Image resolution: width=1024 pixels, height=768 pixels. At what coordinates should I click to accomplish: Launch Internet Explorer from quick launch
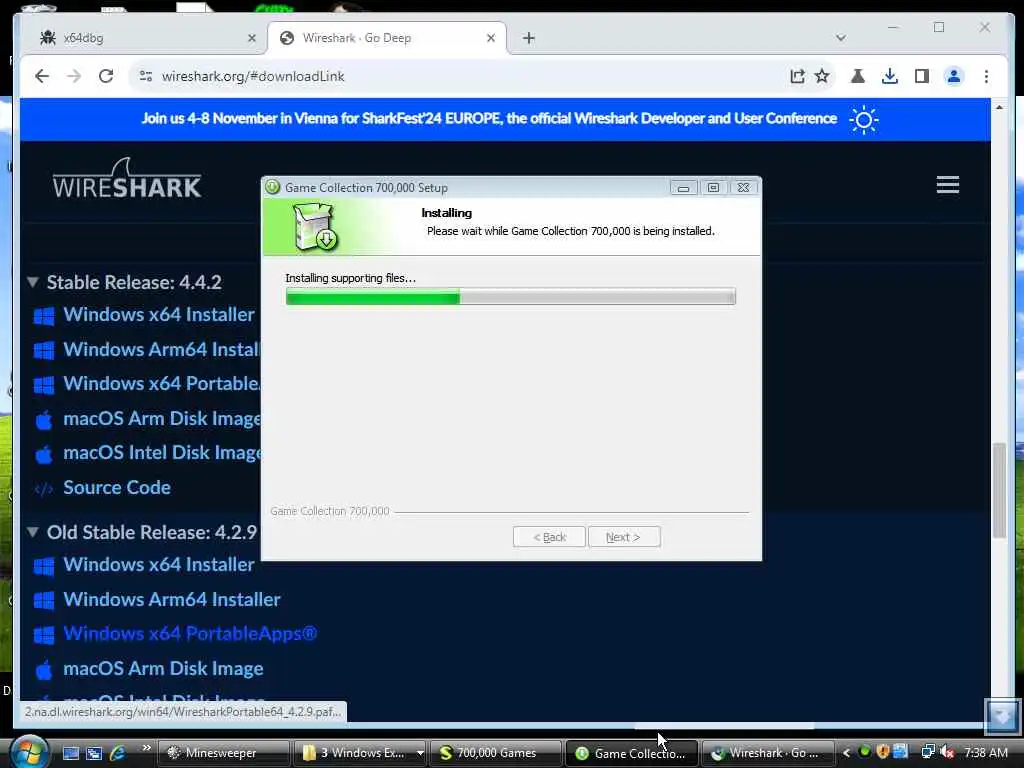point(118,753)
